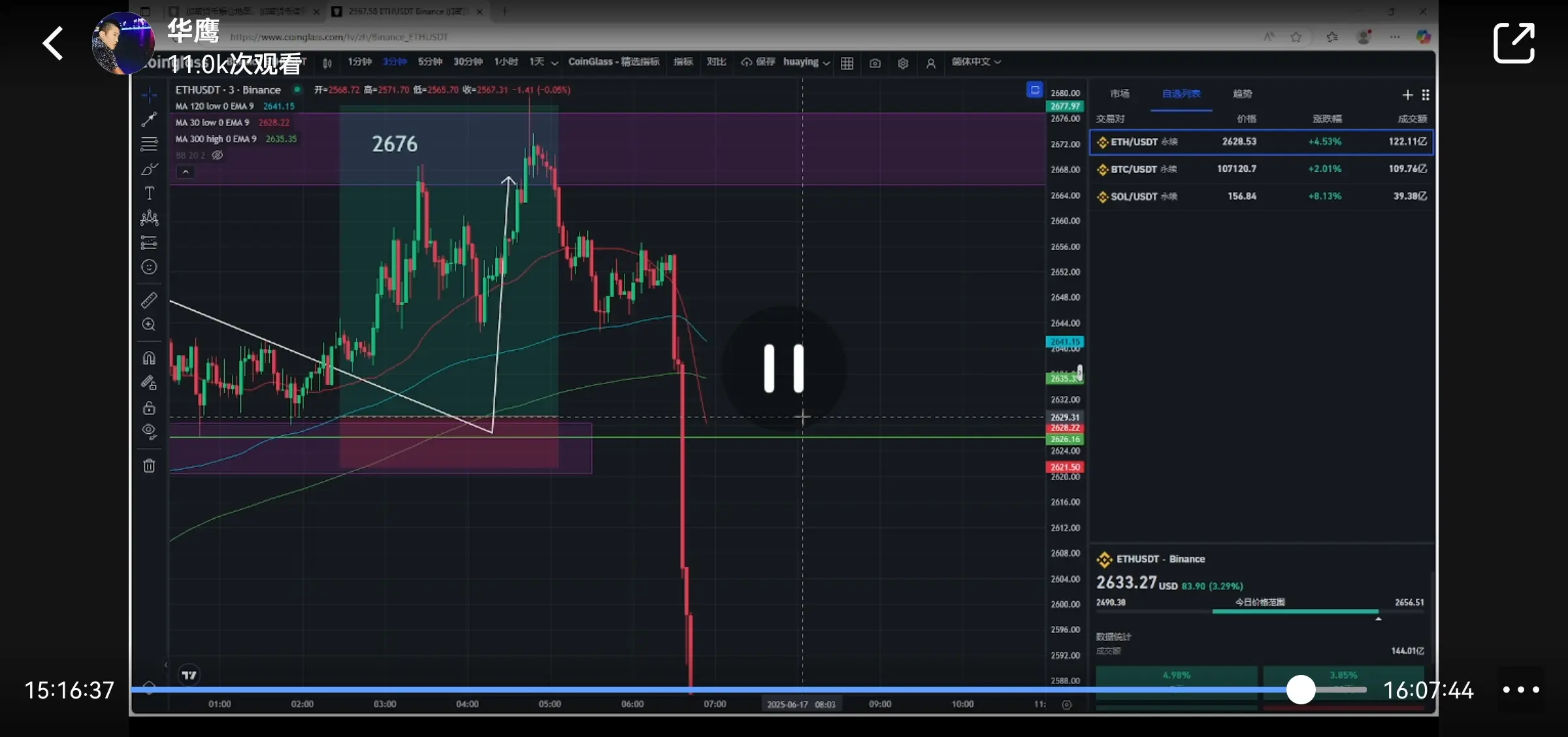Tap the share icon at top right
This screenshot has height=737, width=1568.
1514,42
